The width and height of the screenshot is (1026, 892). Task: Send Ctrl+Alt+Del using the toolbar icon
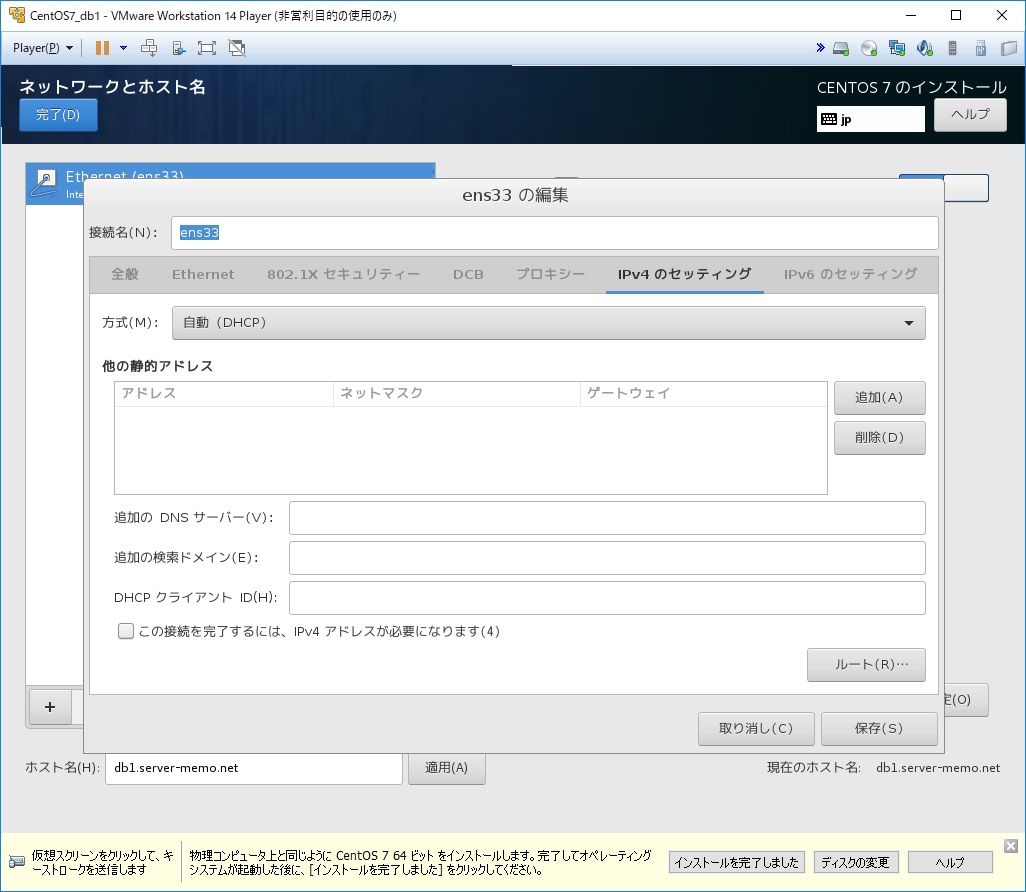(x=149, y=48)
